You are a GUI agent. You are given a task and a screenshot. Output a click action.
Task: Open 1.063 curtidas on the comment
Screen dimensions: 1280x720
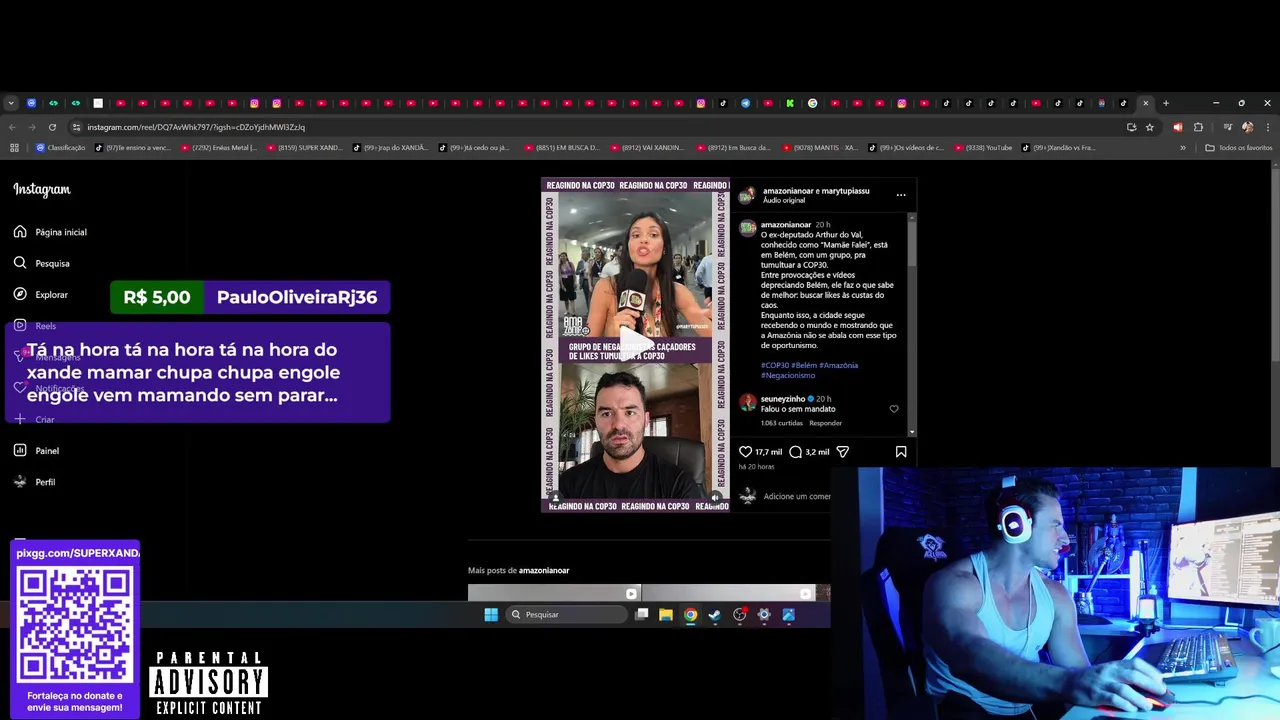782,423
